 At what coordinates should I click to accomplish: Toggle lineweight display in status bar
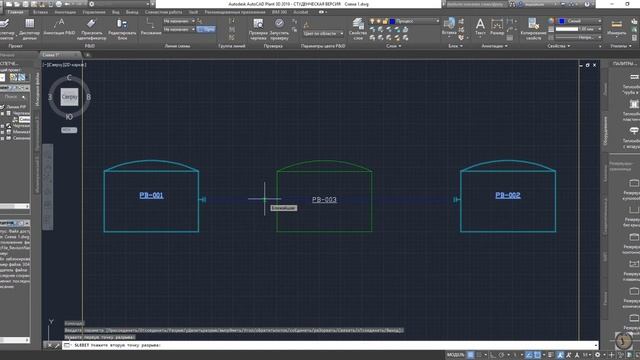point(551,355)
